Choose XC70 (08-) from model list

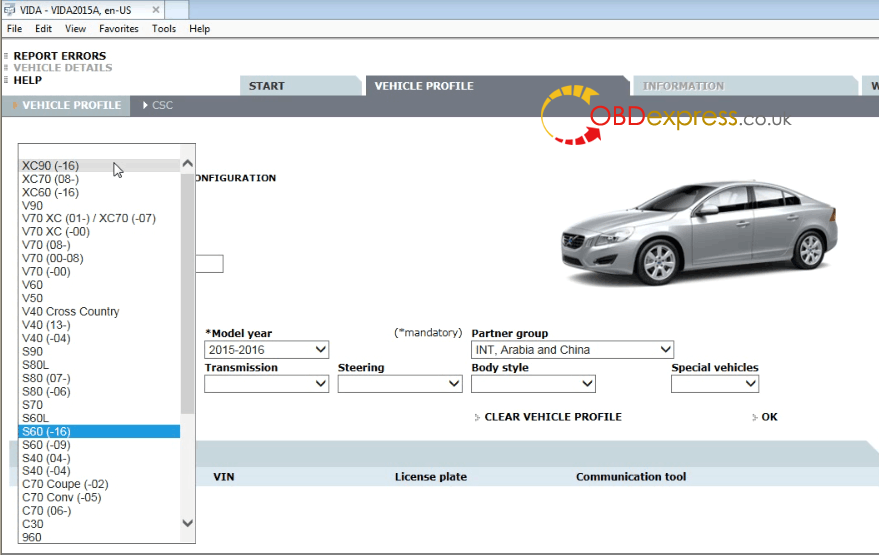click(x=99, y=179)
